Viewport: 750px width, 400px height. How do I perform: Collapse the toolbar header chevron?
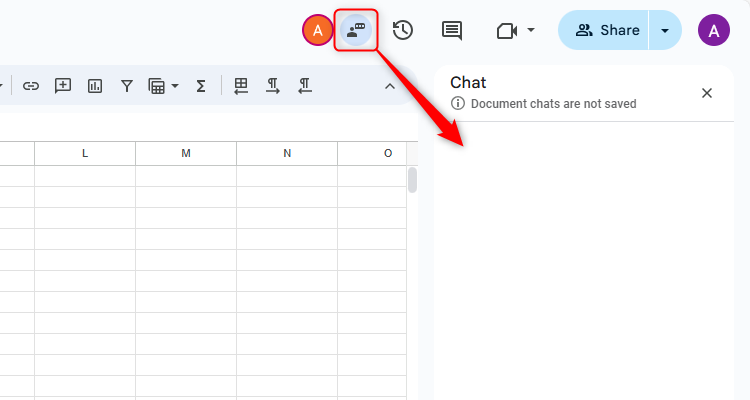coord(390,86)
